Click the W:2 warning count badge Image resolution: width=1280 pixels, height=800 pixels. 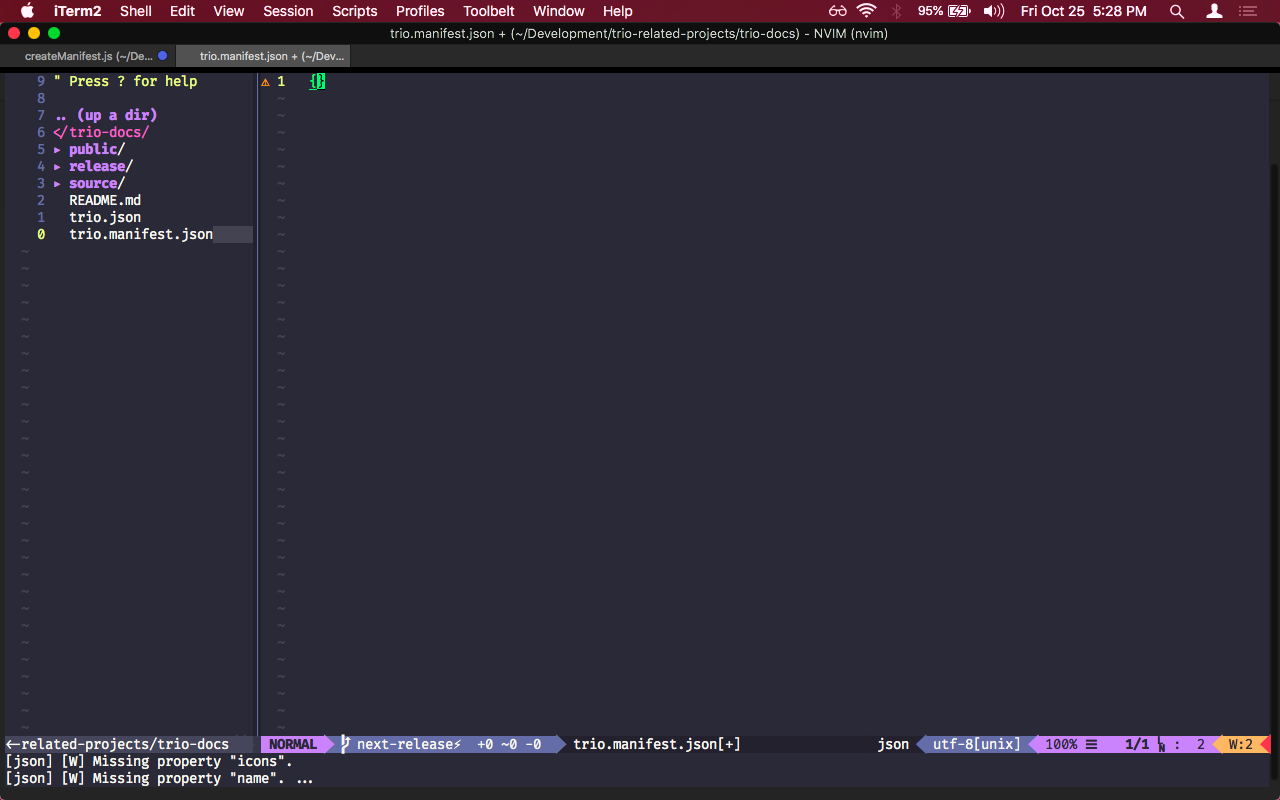[1241, 744]
